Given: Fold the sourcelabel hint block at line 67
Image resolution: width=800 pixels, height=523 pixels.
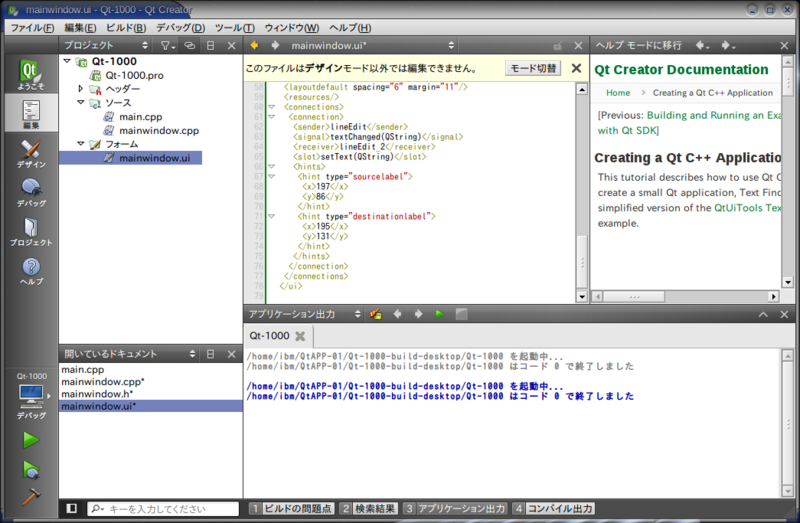Looking at the screenshot, I should point(271,177).
